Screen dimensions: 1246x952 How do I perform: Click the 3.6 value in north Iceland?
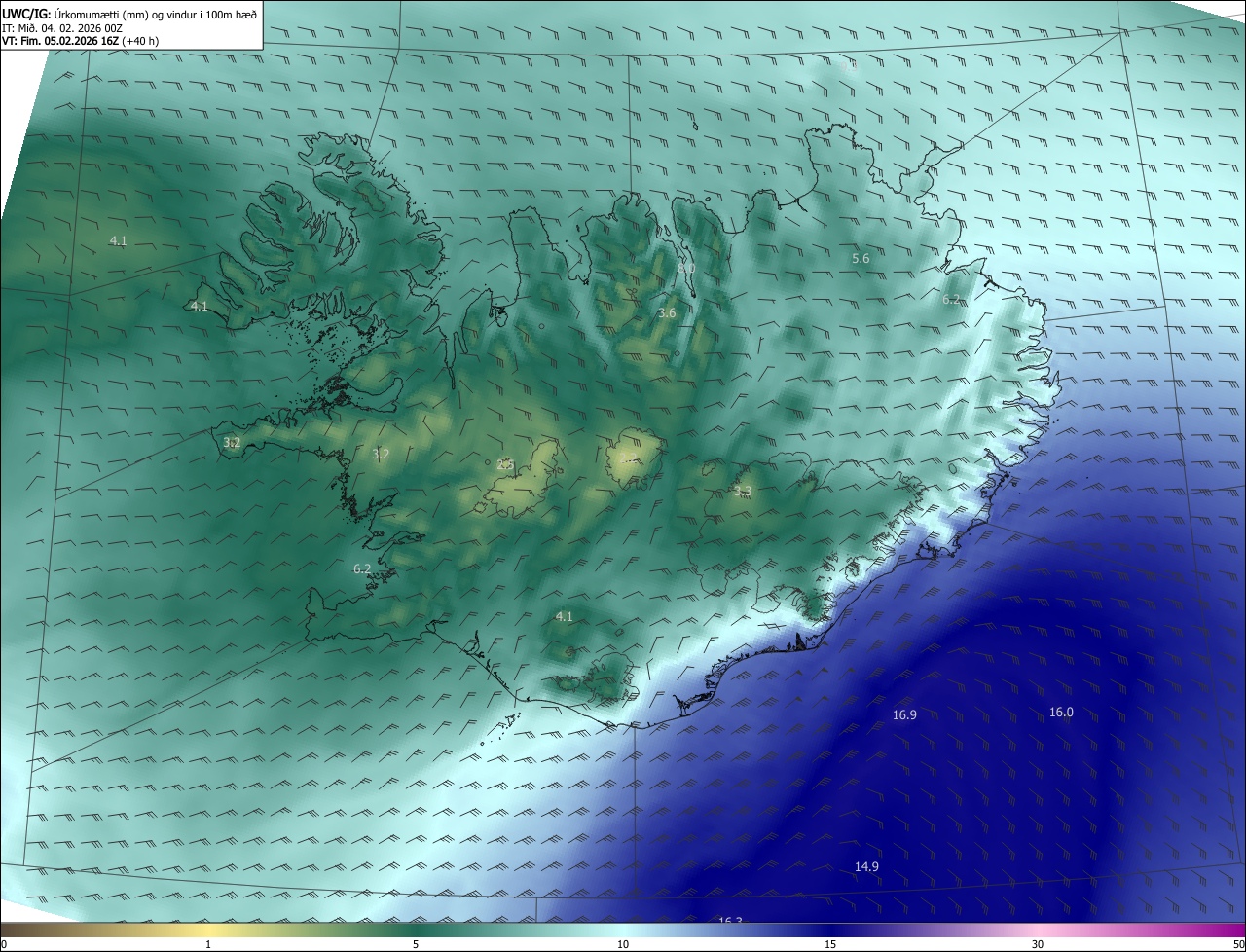(x=667, y=313)
